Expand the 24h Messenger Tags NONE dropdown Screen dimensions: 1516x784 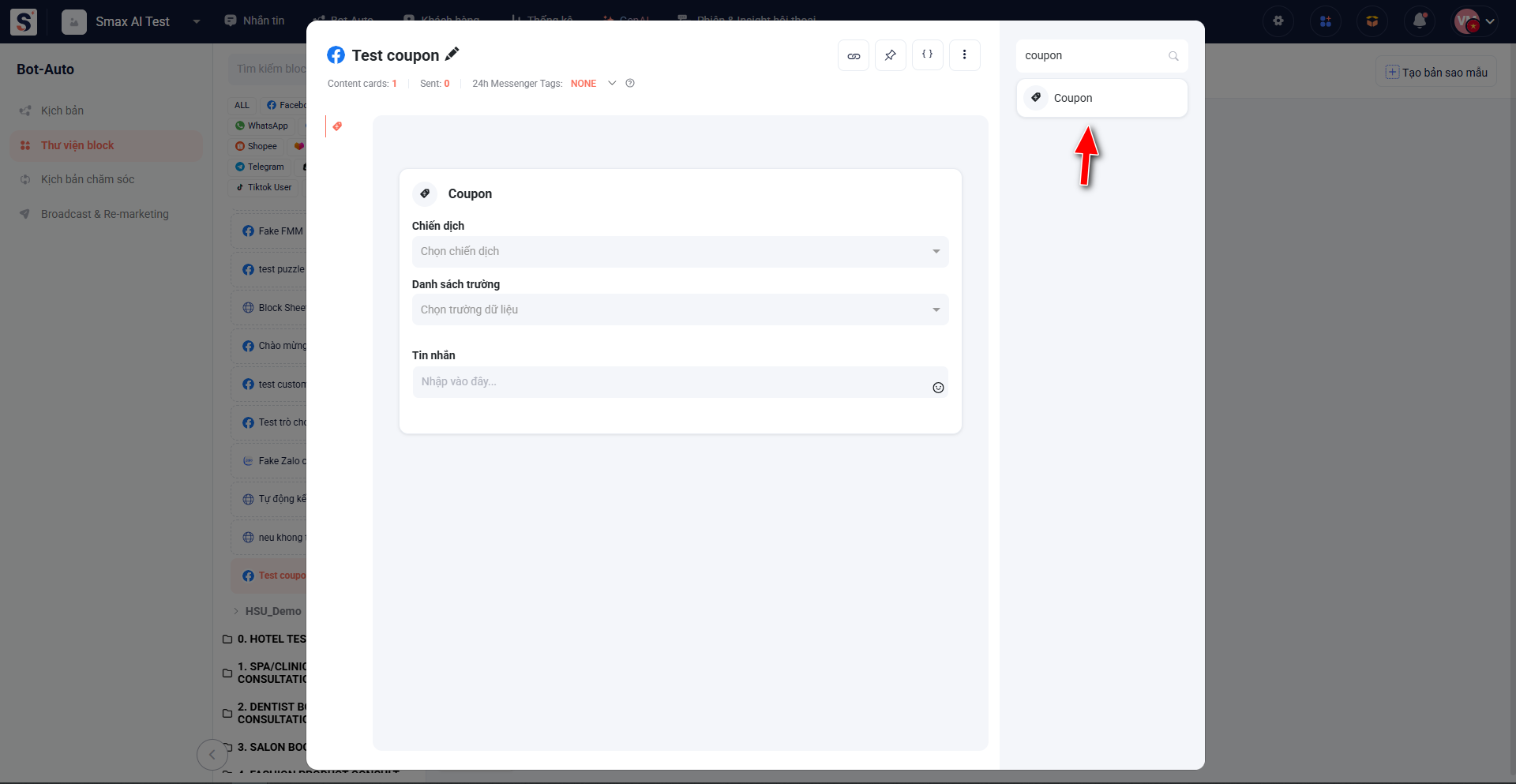(x=611, y=84)
